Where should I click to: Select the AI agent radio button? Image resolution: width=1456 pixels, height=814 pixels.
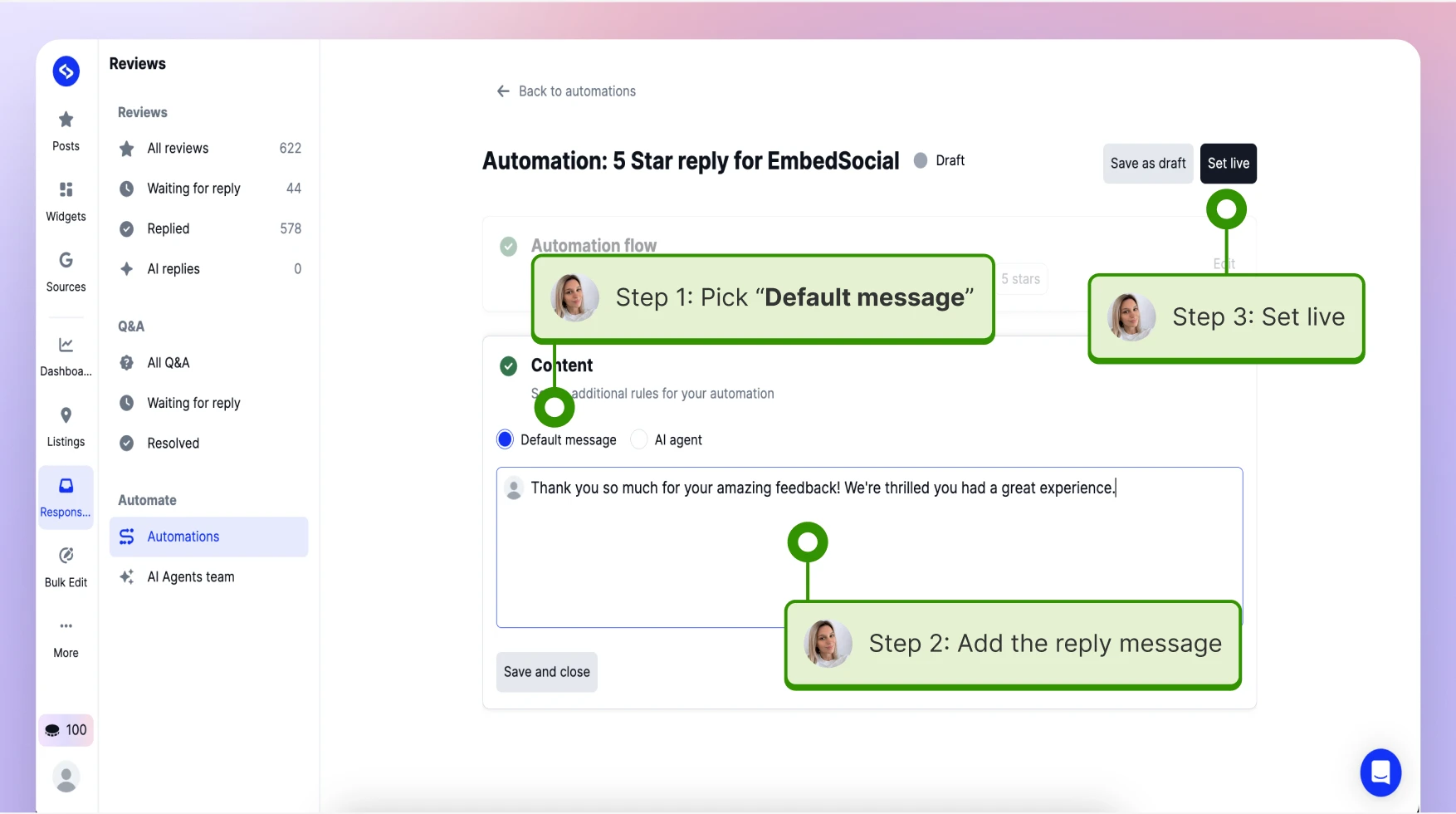point(639,439)
